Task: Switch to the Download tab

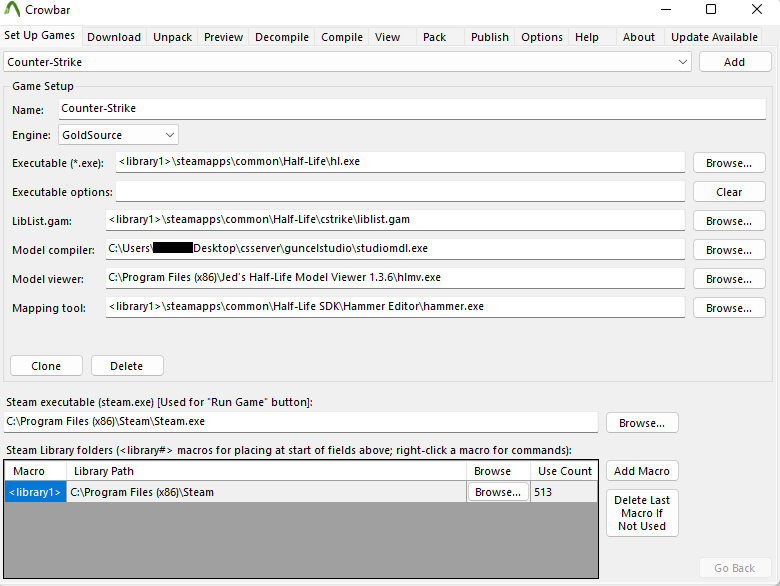Action: tap(114, 37)
